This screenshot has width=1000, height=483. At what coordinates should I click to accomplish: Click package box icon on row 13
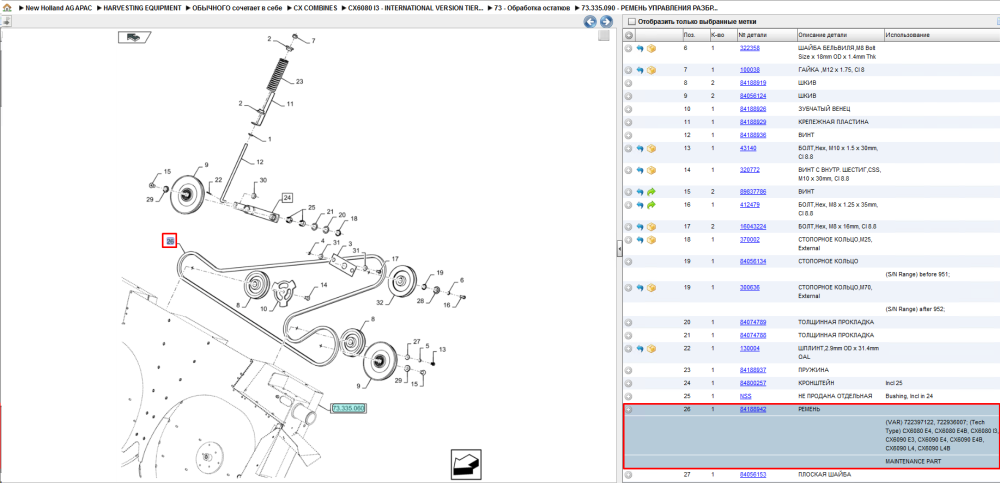point(652,148)
